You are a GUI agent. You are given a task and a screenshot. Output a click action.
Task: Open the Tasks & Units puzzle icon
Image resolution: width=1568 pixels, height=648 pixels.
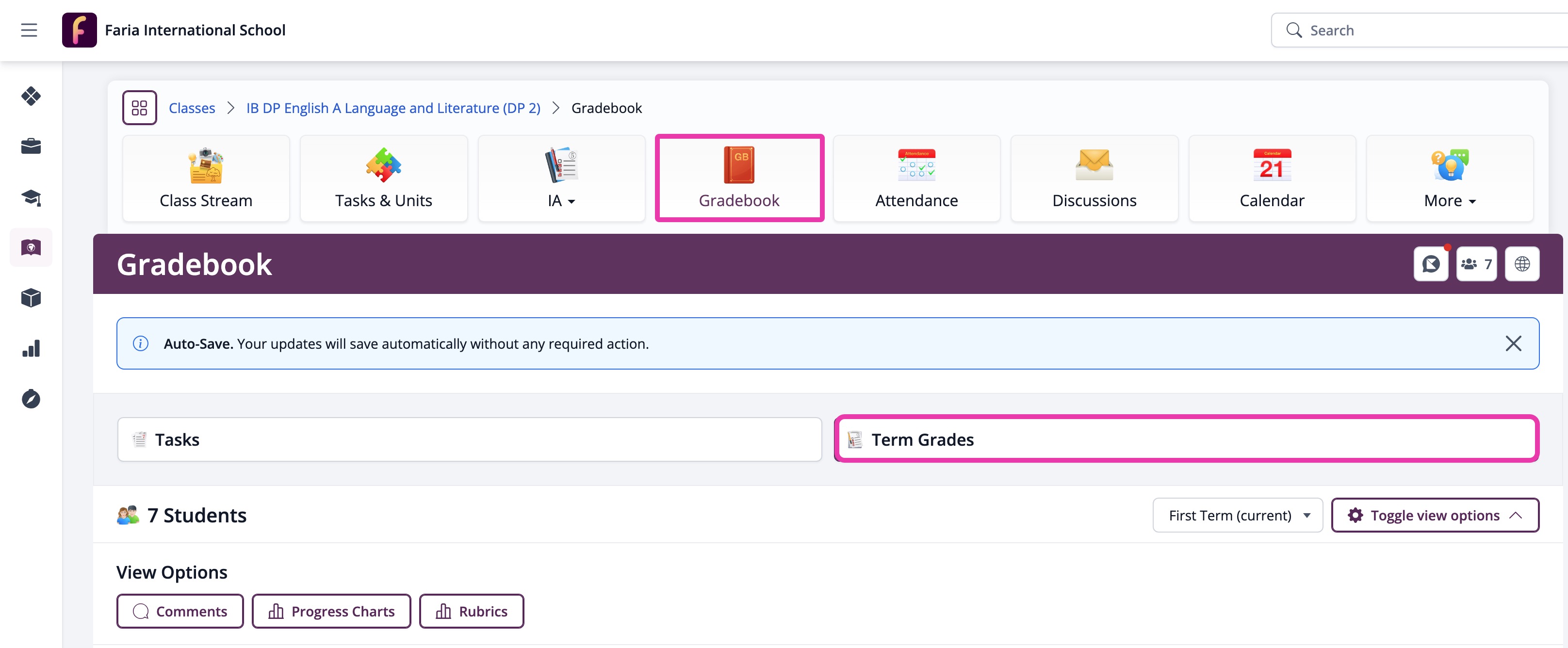click(383, 164)
